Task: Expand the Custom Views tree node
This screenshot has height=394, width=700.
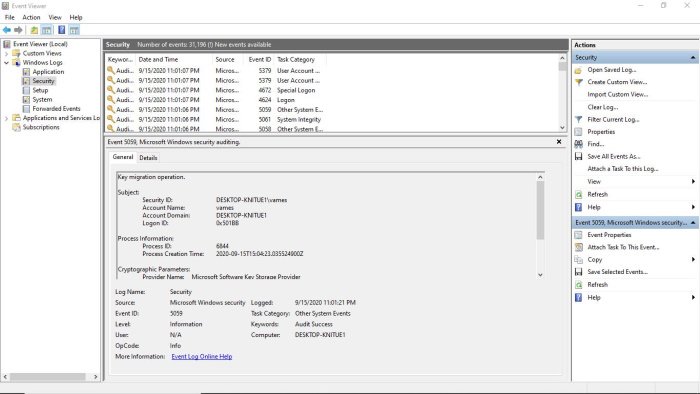Action: coord(6,54)
